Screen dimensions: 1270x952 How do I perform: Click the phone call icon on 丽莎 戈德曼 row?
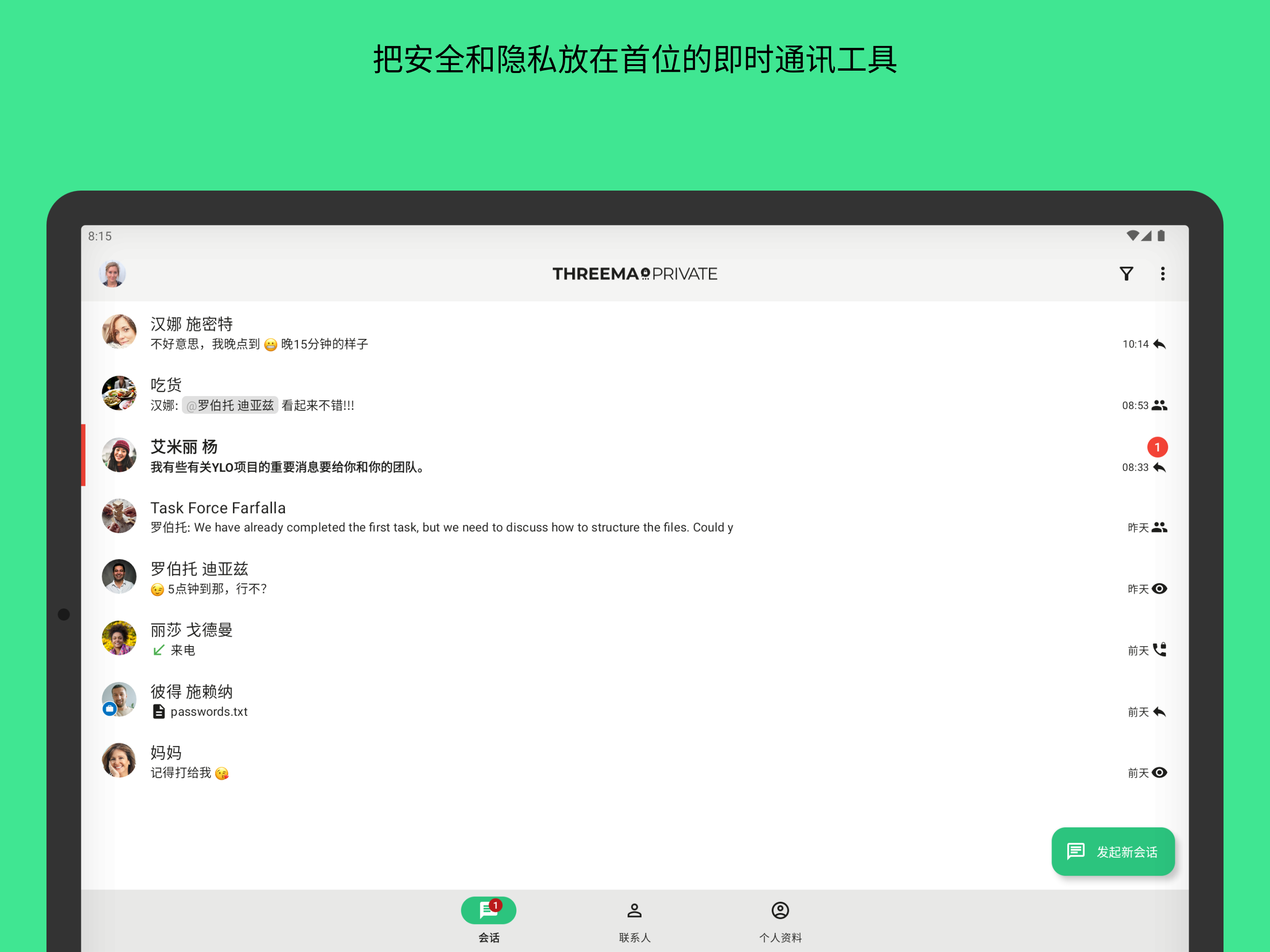[x=1160, y=649]
